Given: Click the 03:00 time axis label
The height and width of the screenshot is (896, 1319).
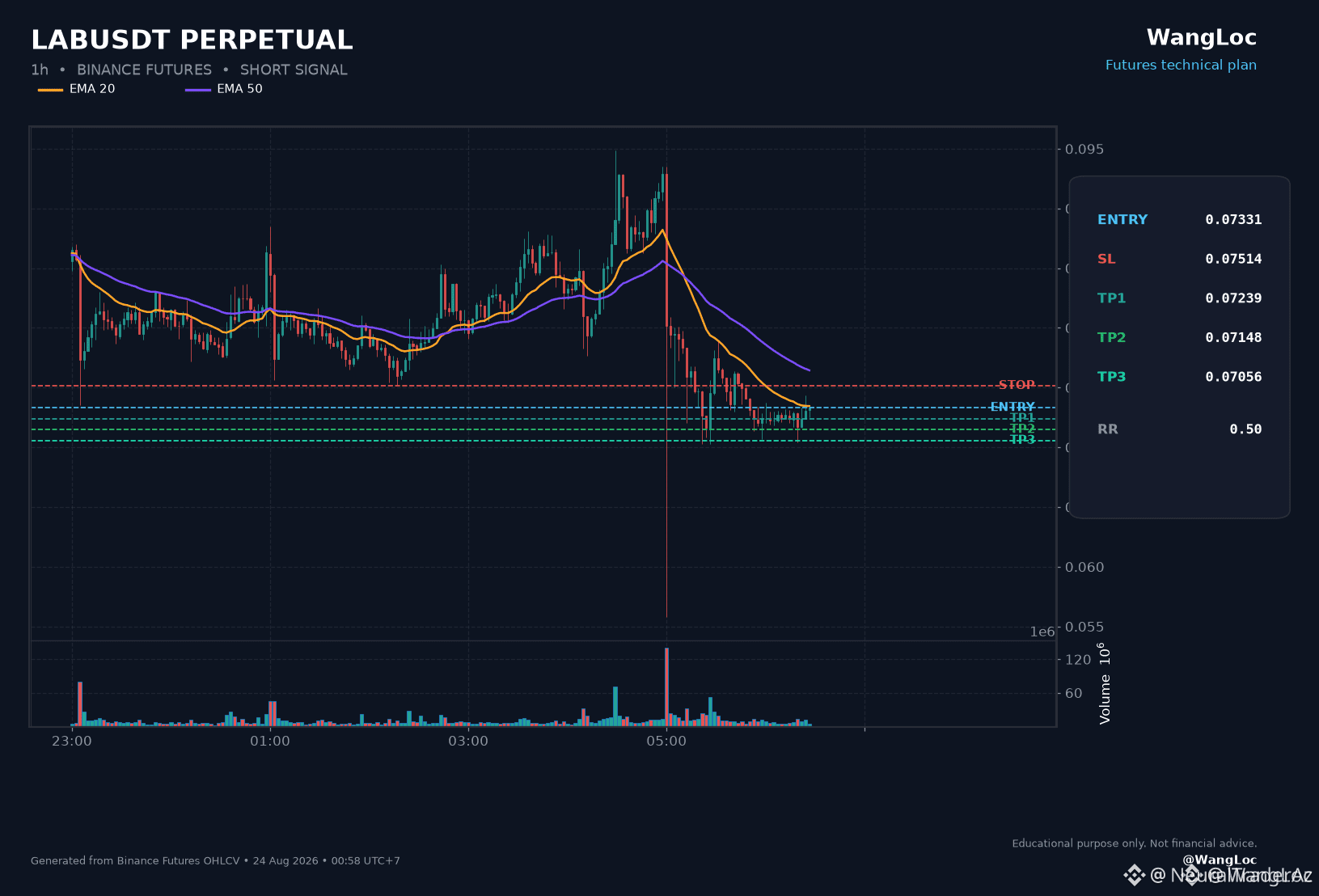Looking at the screenshot, I should click(468, 741).
